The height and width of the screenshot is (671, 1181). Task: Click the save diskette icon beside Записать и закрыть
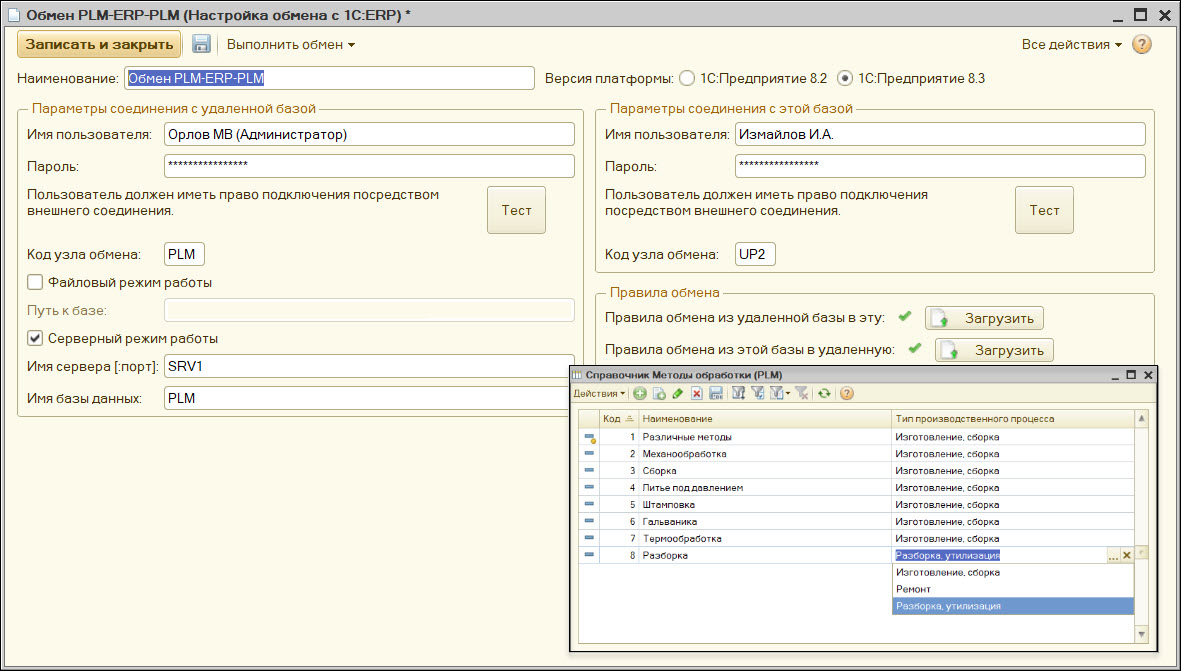pyautogui.click(x=201, y=44)
